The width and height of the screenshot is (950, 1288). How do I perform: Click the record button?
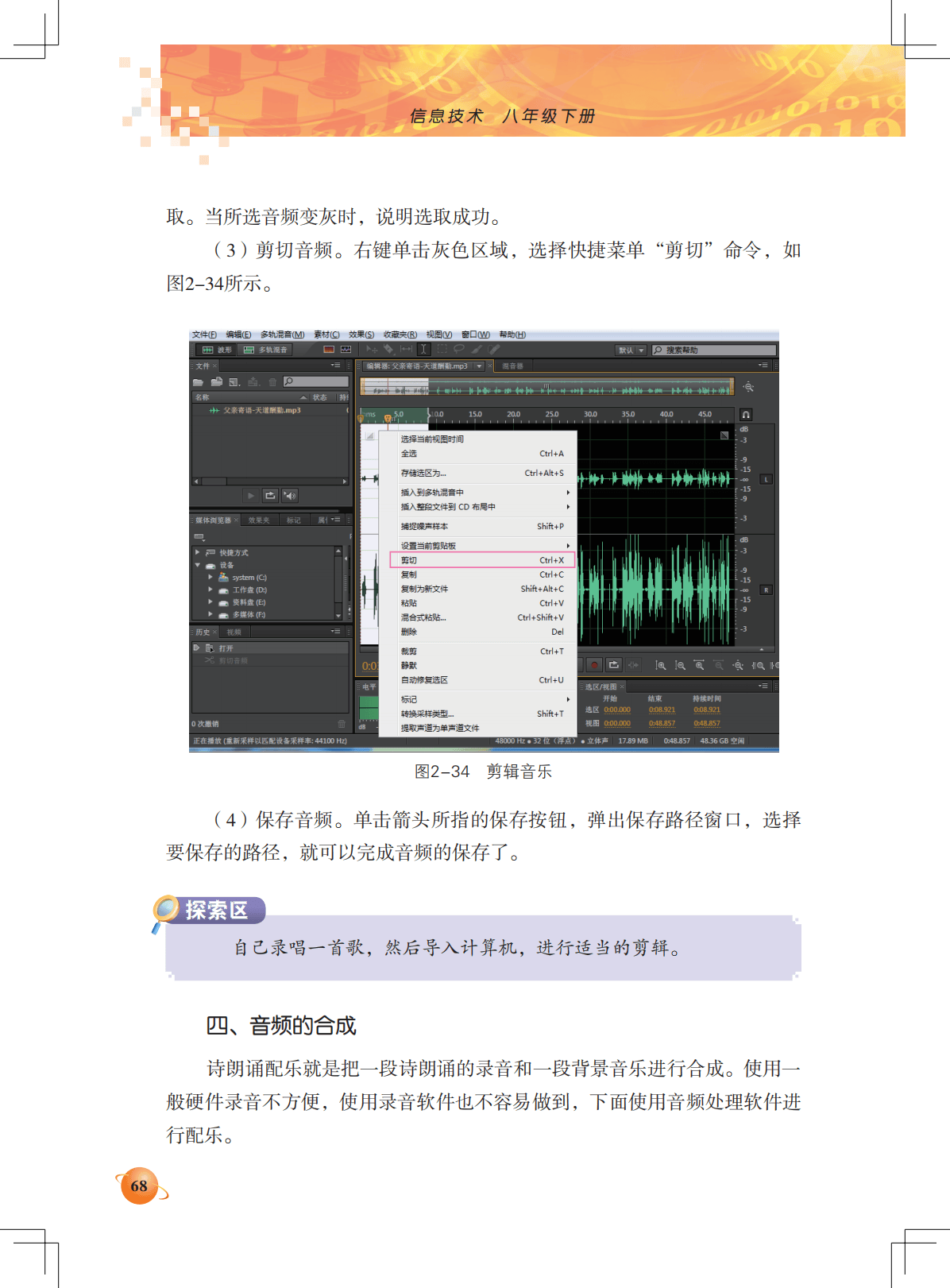pos(594,665)
